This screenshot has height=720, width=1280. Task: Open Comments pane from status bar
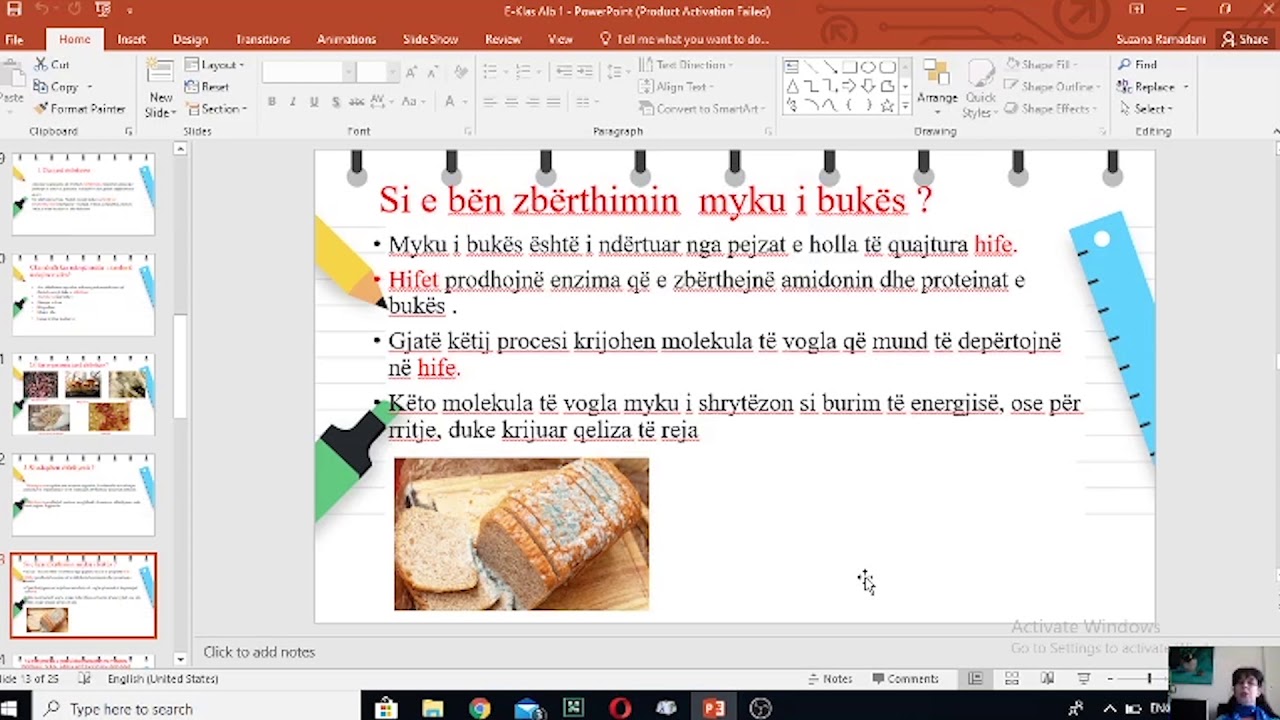pyautogui.click(x=905, y=679)
